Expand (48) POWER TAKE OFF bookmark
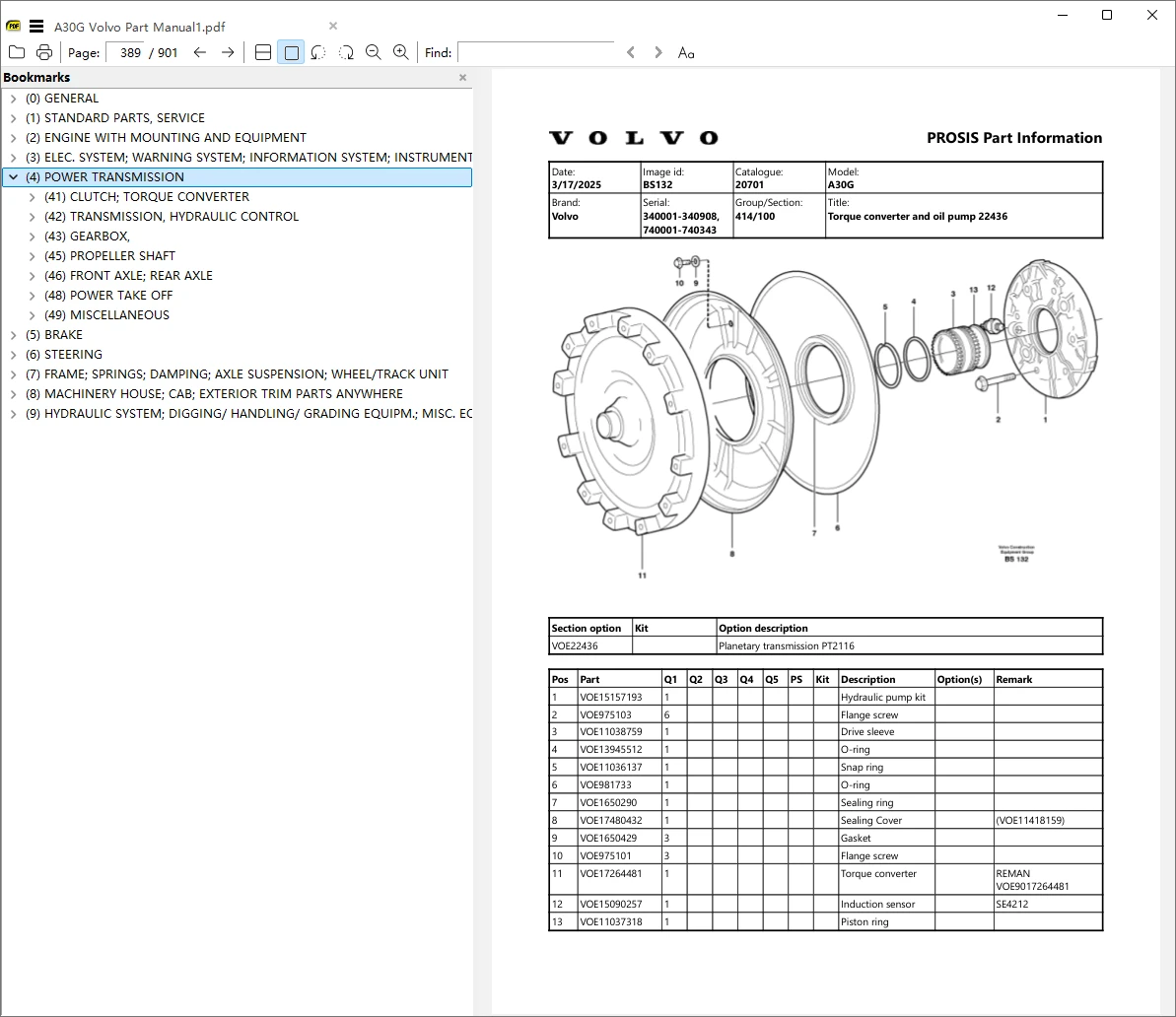This screenshot has width=1176, height=1017. pos(32,296)
